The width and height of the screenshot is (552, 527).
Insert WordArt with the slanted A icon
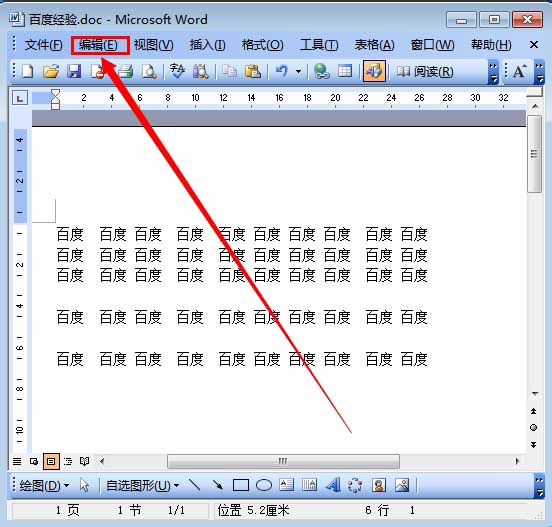[333, 485]
